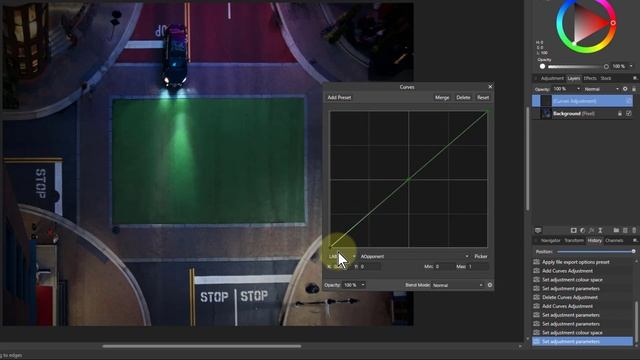
Task: Click the Delete Layer trash icon
Action: 634,230
